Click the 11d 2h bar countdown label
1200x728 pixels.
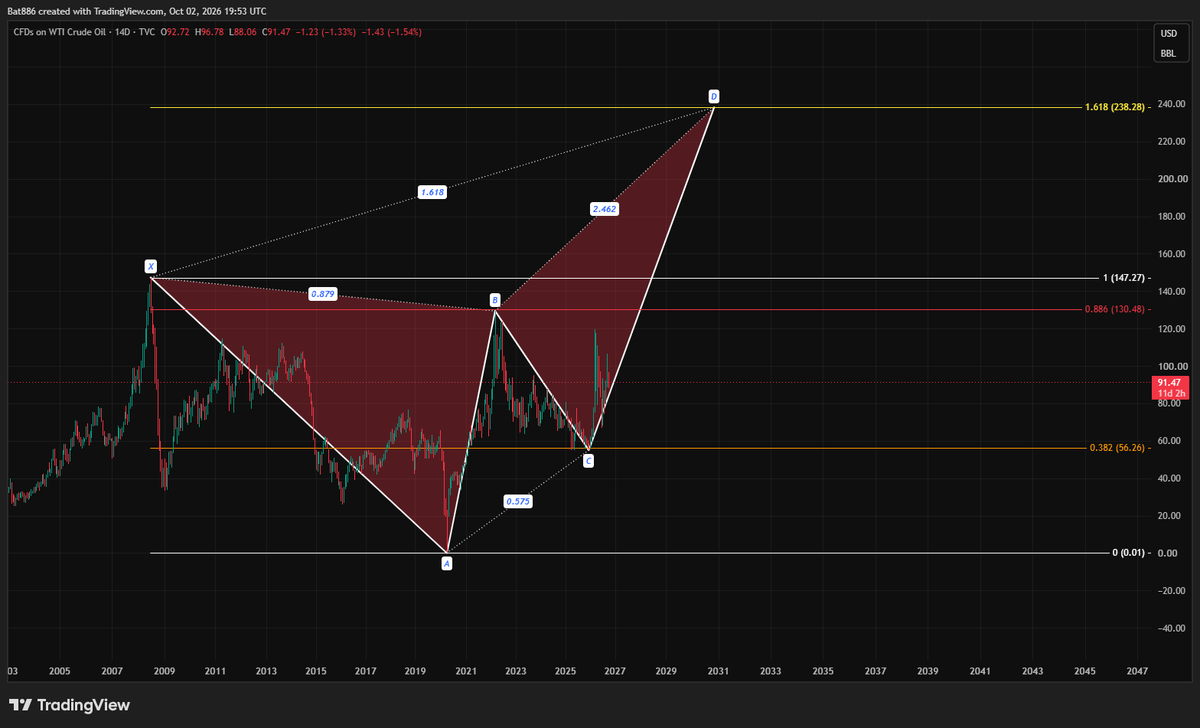click(x=1170, y=394)
